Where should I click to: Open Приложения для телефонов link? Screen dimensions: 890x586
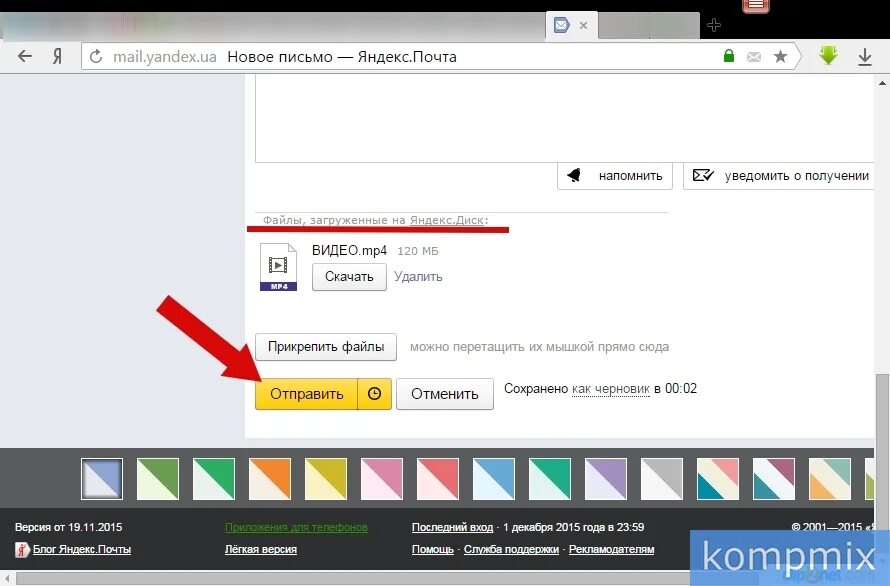(296, 528)
